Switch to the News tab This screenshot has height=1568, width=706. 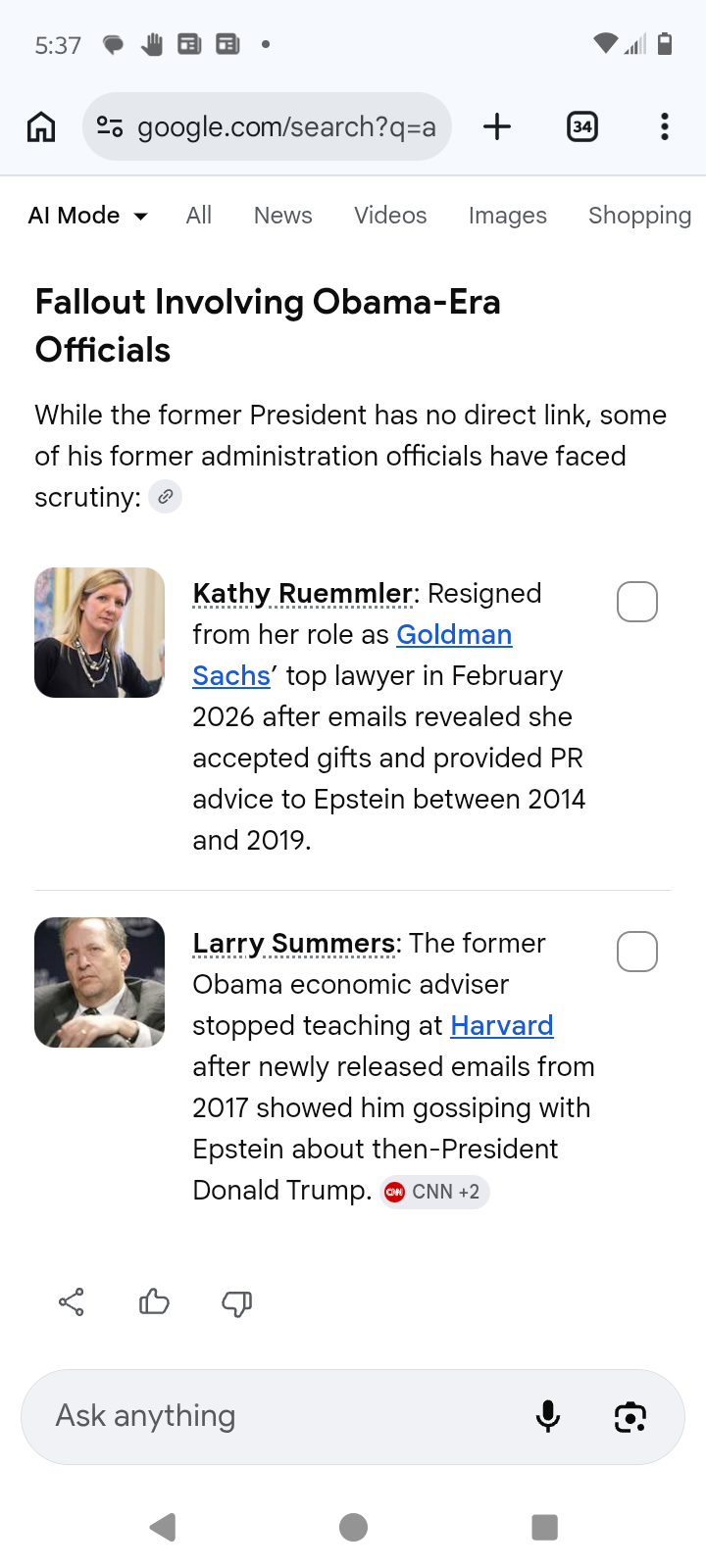[x=282, y=216]
